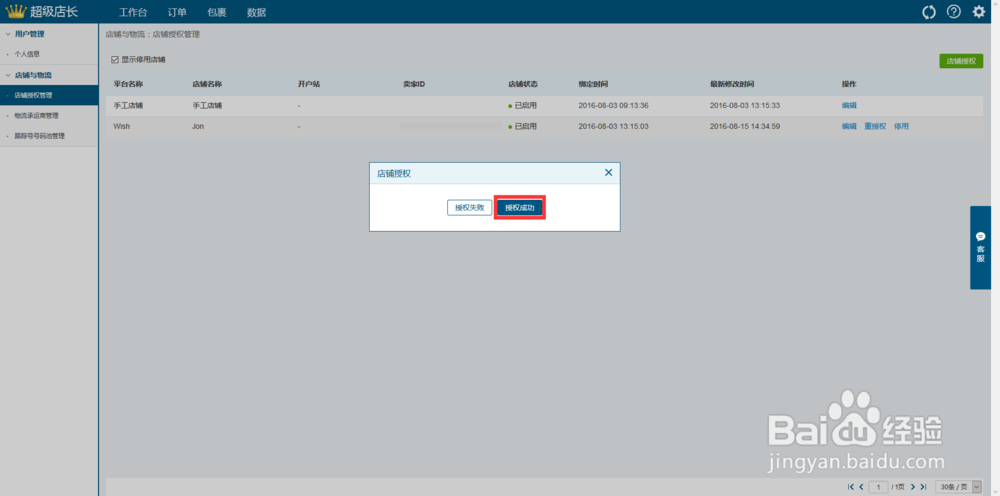Click the 卖家ID column header
1000x496 pixels.
click(414, 84)
